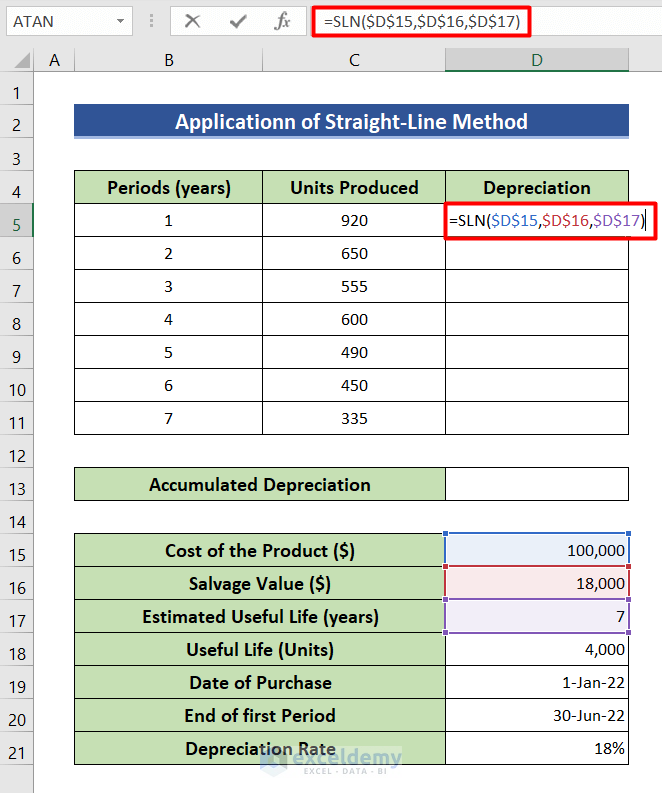The height and width of the screenshot is (793, 662).
Task: Click the Periods (years) header cell
Action: tap(168, 188)
